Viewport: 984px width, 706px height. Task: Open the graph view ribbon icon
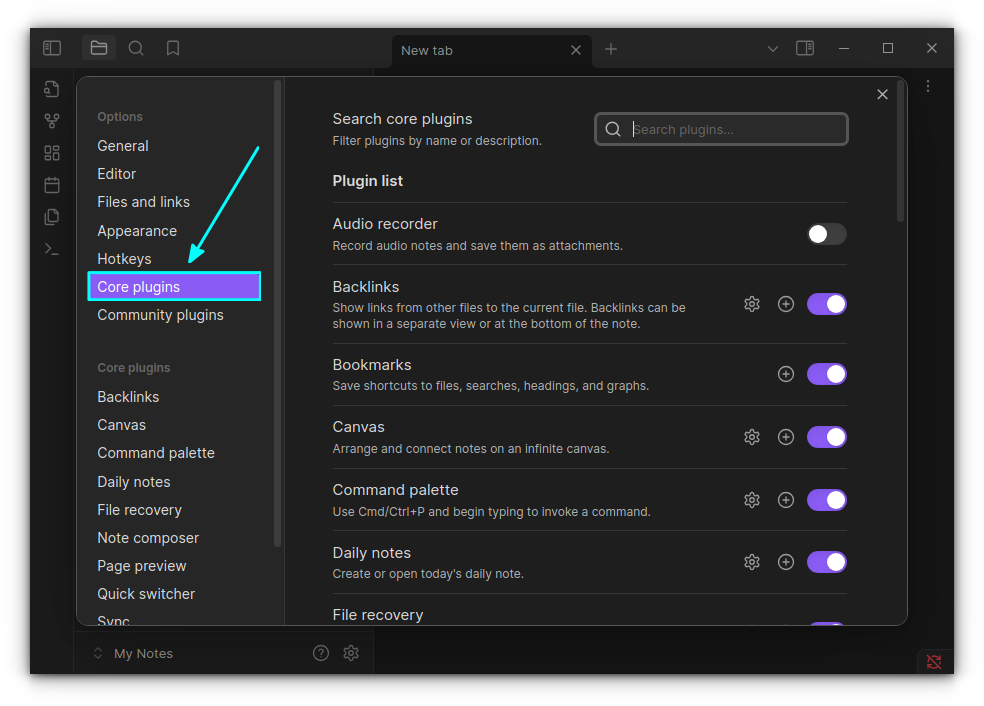pyautogui.click(x=52, y=121)
